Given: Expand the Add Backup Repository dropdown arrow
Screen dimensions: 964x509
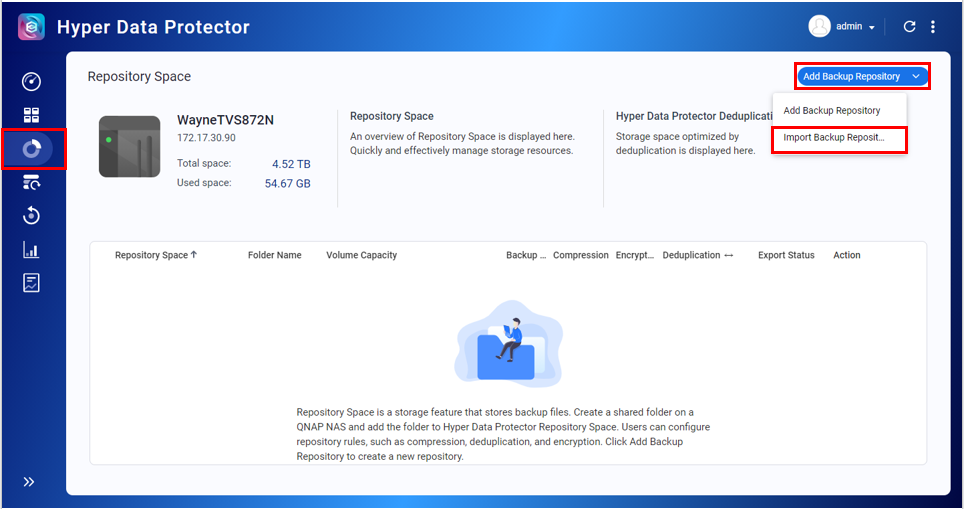Looking at the screenshot, I should tap(916, 77).
